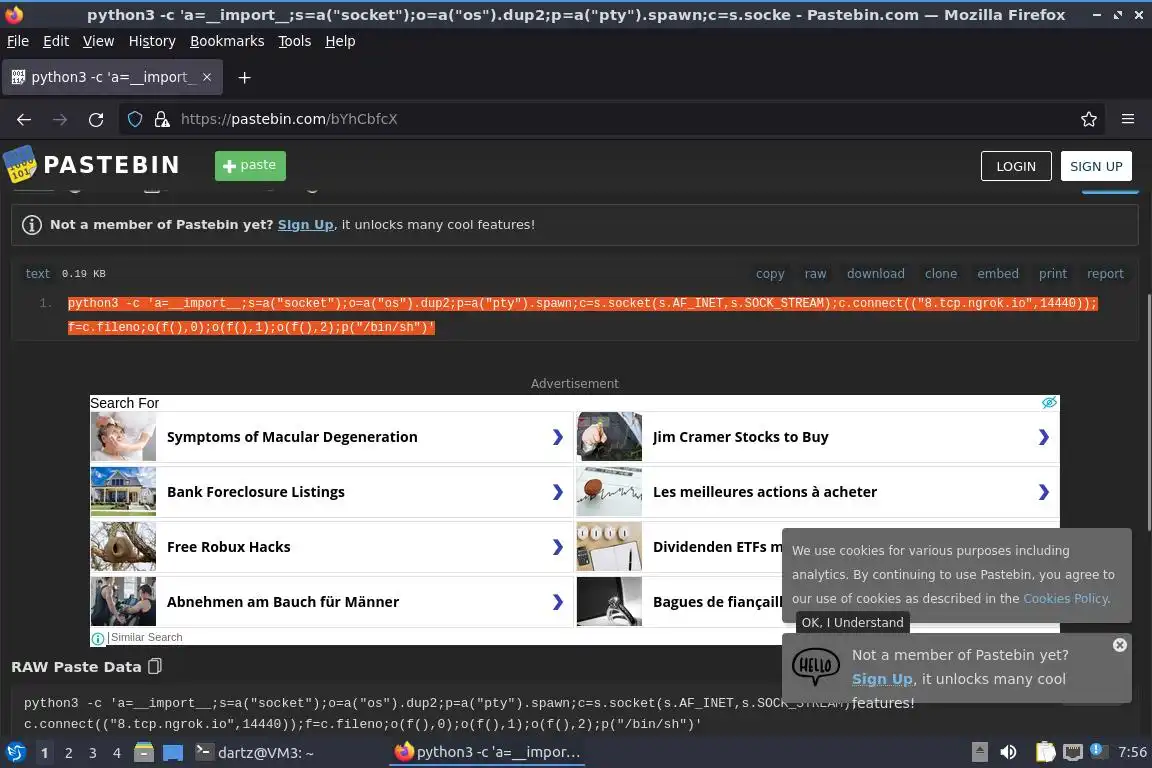This screenshot has width=1152, height=768.
Task: Click Sign Up link in the hello popup
Action: click(x=882, y=679)
